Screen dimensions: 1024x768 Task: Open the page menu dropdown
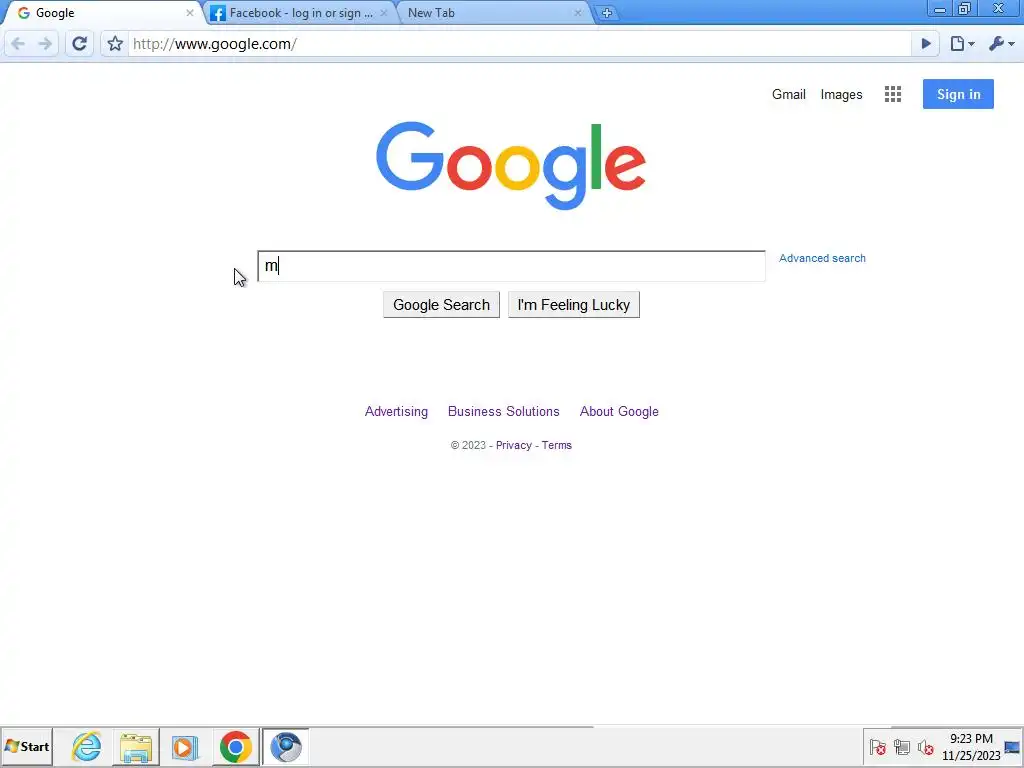click(x=962, y=44)
